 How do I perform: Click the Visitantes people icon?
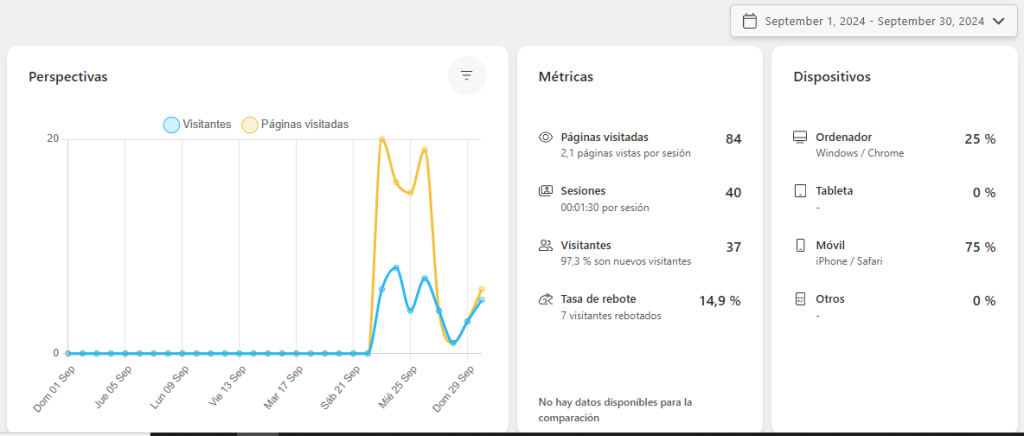point(546,245)
